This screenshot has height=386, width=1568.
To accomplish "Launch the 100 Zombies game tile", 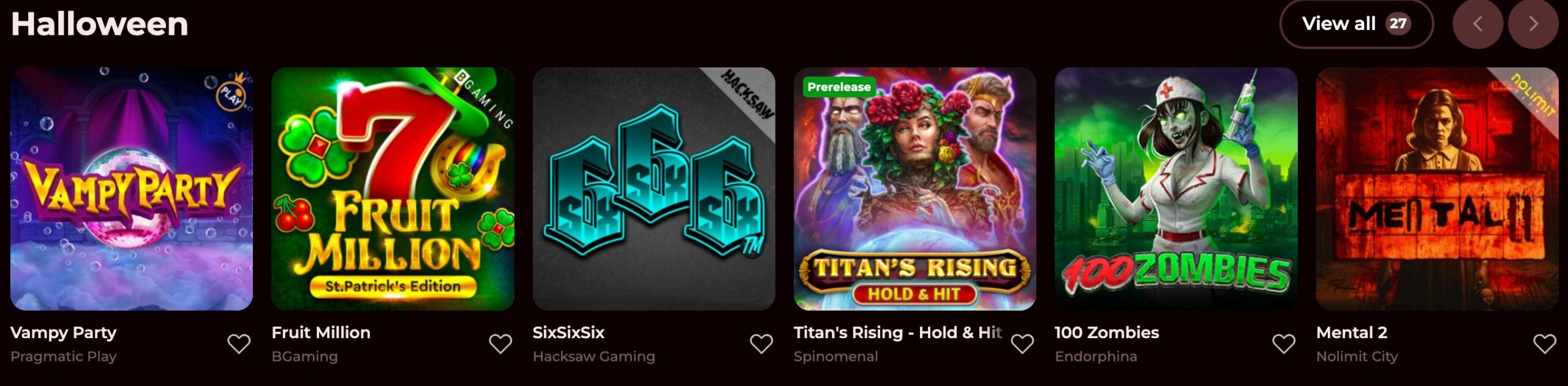I will [x=1176, y=189].
